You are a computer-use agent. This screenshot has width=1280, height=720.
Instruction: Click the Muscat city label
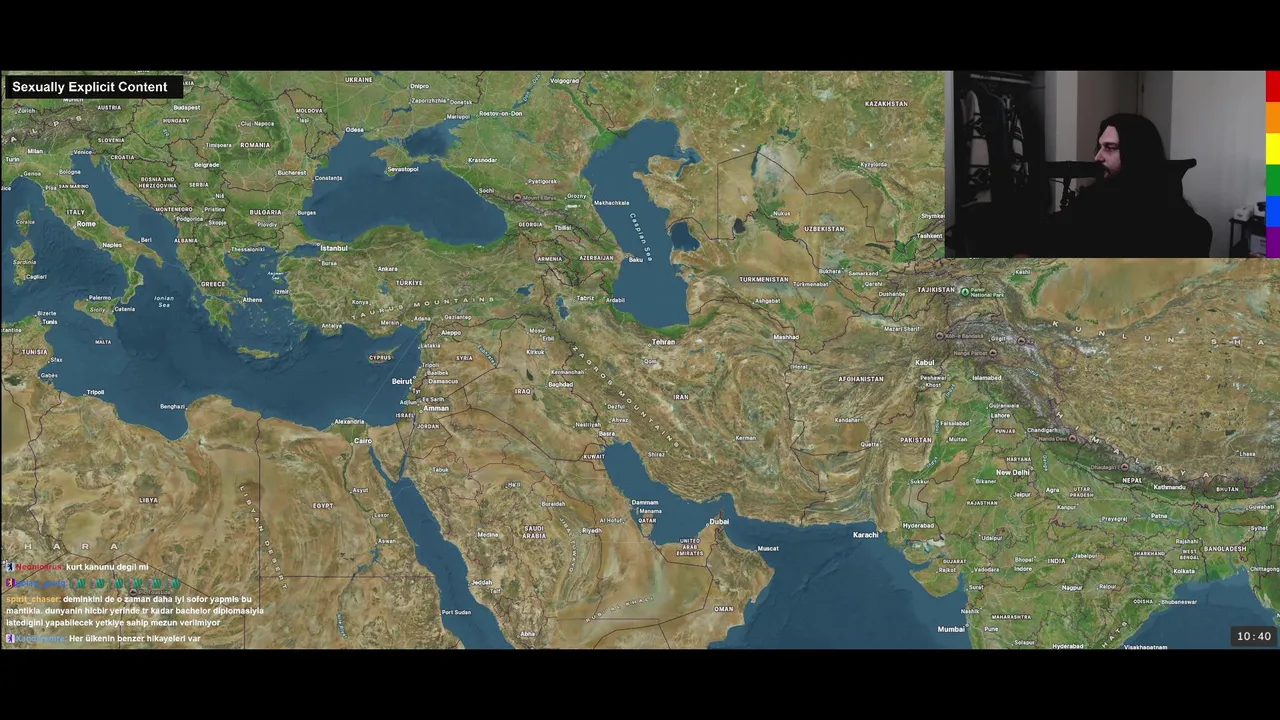click(x=767, y=548)
